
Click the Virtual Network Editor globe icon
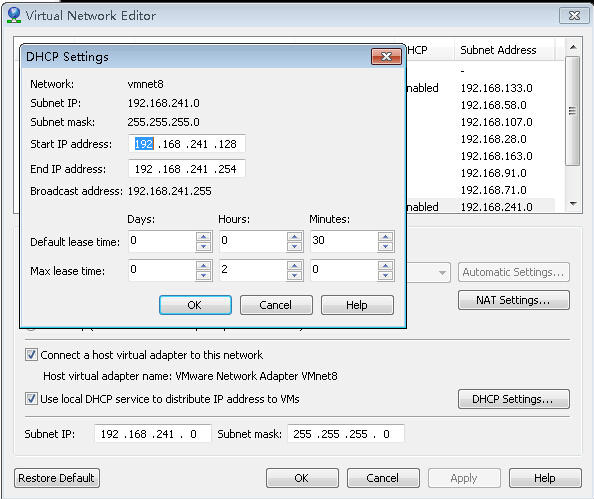point(14,15)
